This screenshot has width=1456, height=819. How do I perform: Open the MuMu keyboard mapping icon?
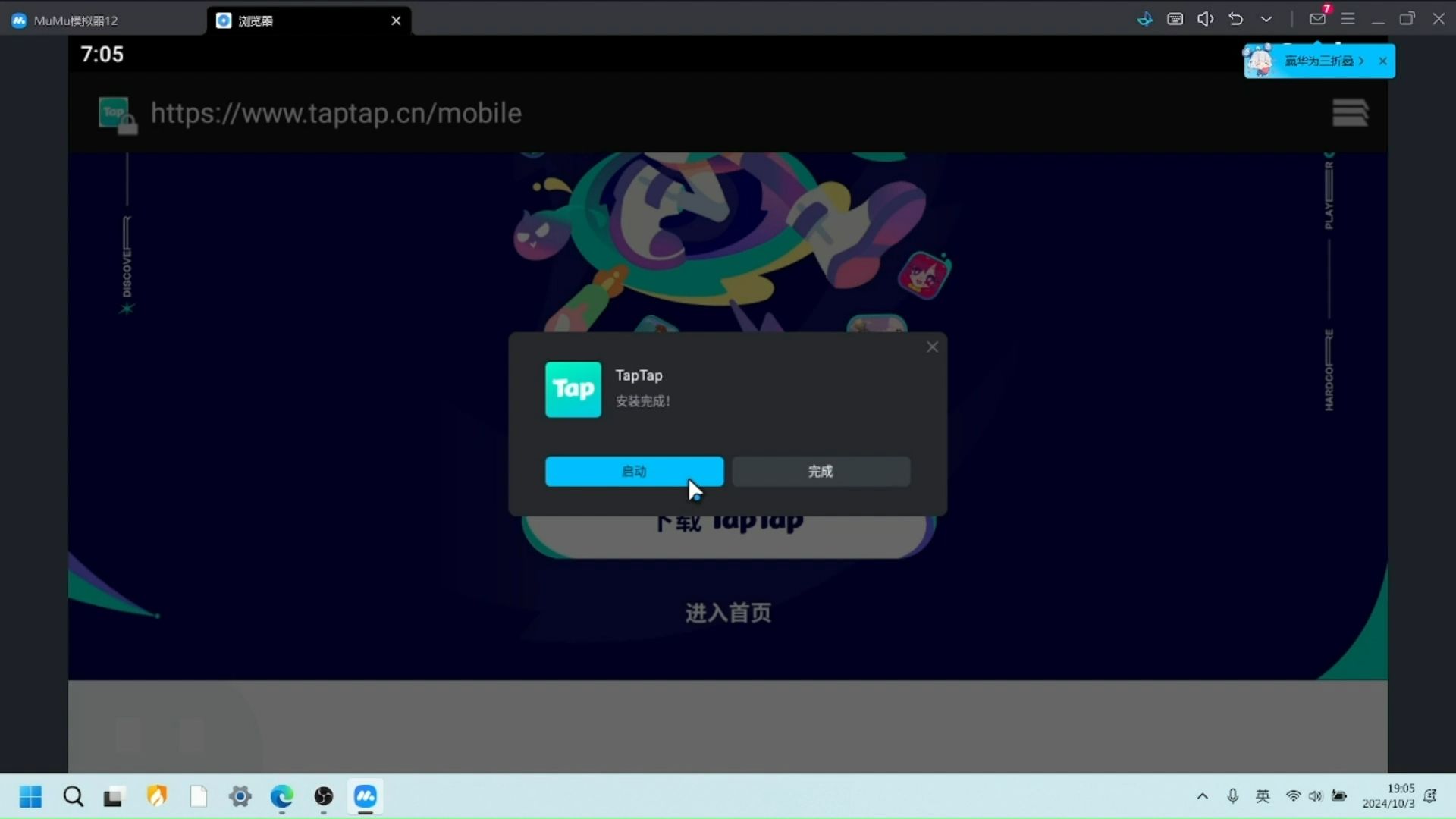coord(1175,19)
